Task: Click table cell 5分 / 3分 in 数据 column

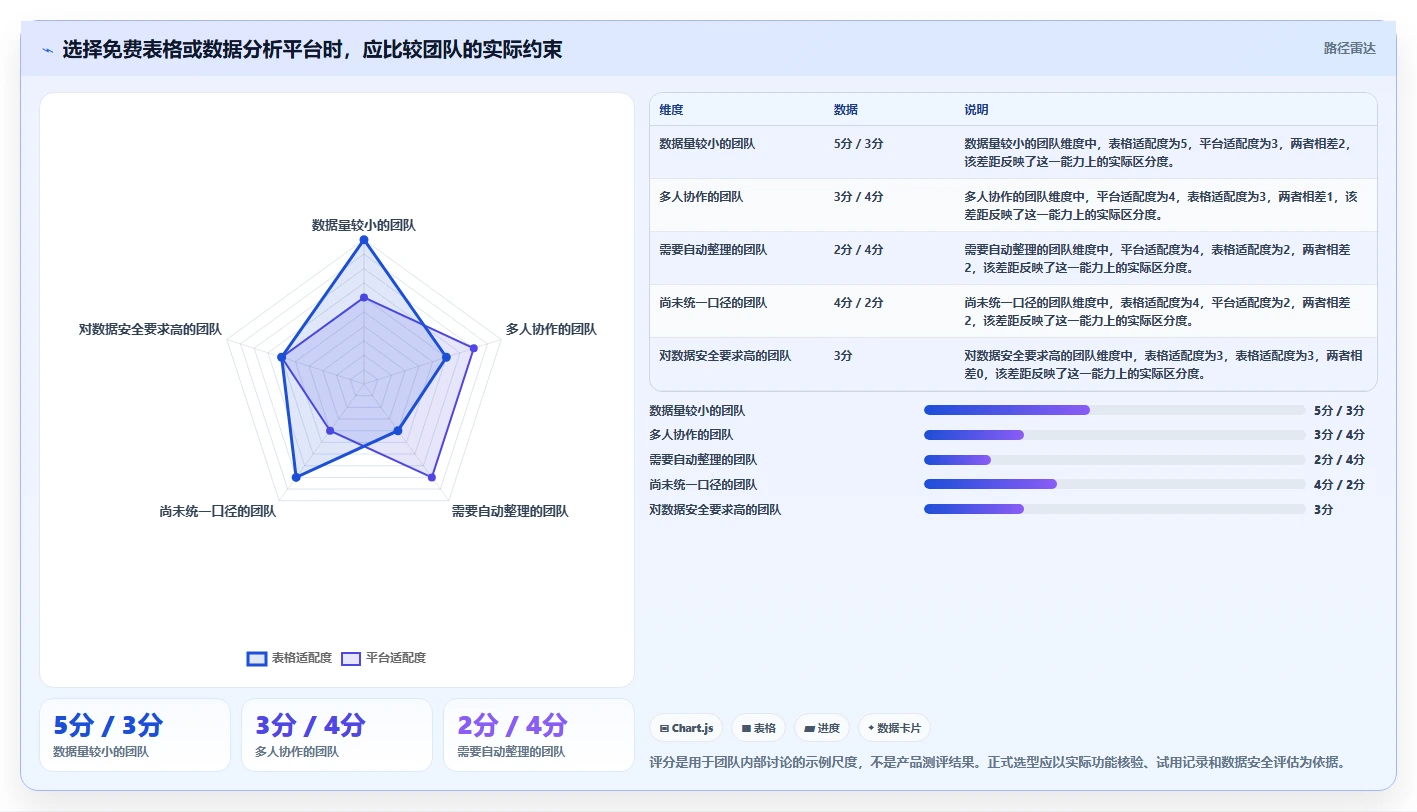Action: coord(858,143)
